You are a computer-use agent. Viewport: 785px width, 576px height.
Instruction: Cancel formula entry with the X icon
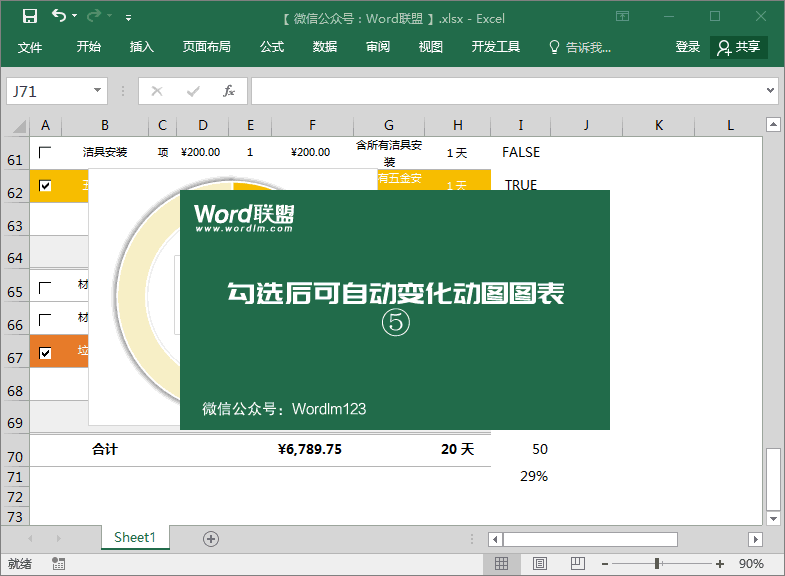[157, 91]
